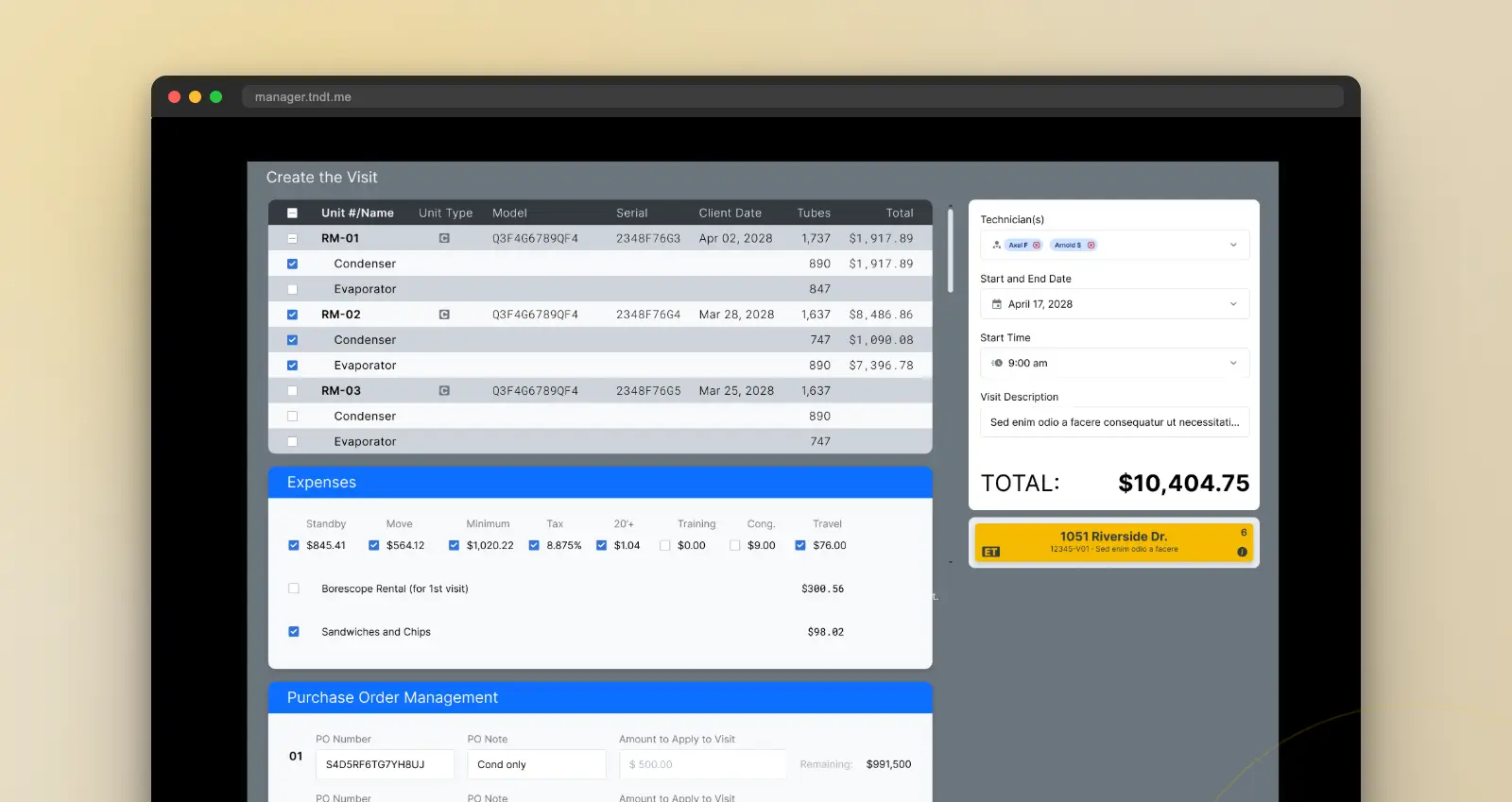Click the unit table vertical scrollbar
This screenshot has height=802, width=1512.
950,250
